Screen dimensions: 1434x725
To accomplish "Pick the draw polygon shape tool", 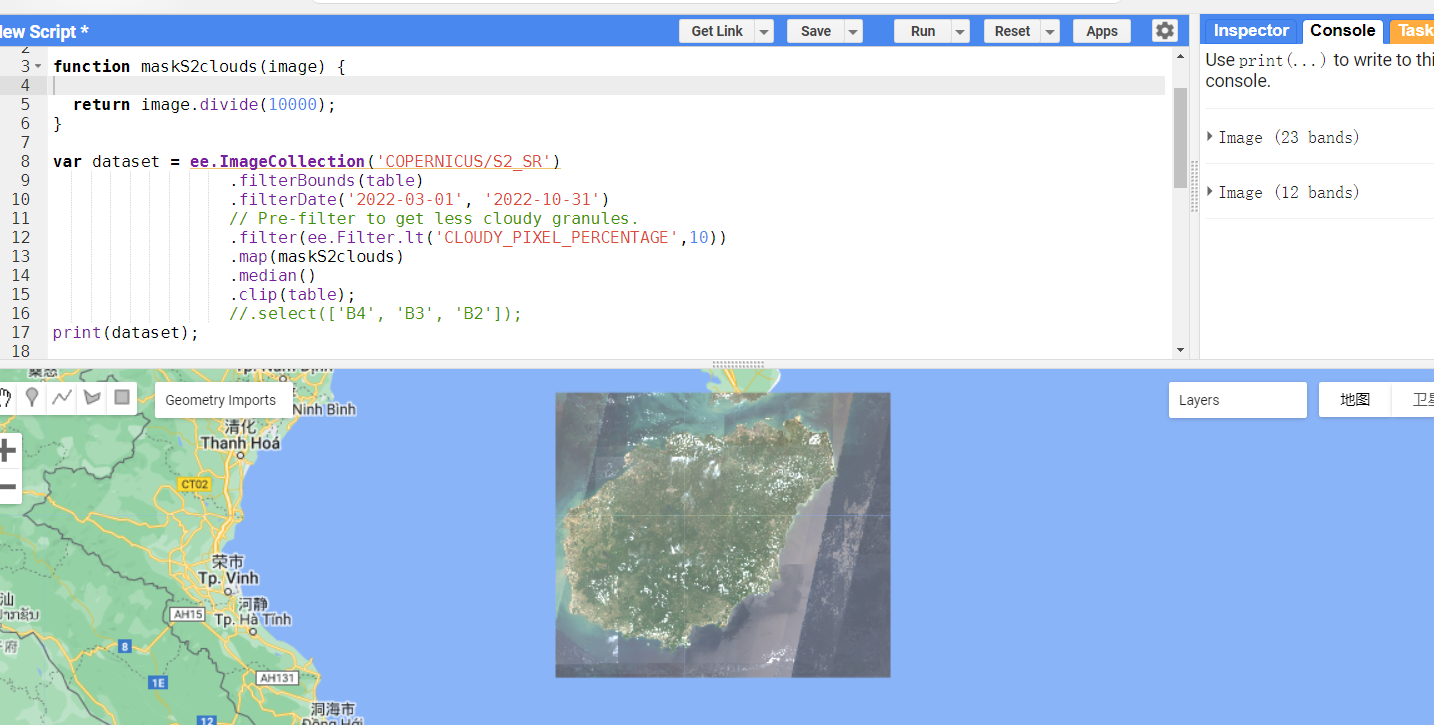I will 92,398.
